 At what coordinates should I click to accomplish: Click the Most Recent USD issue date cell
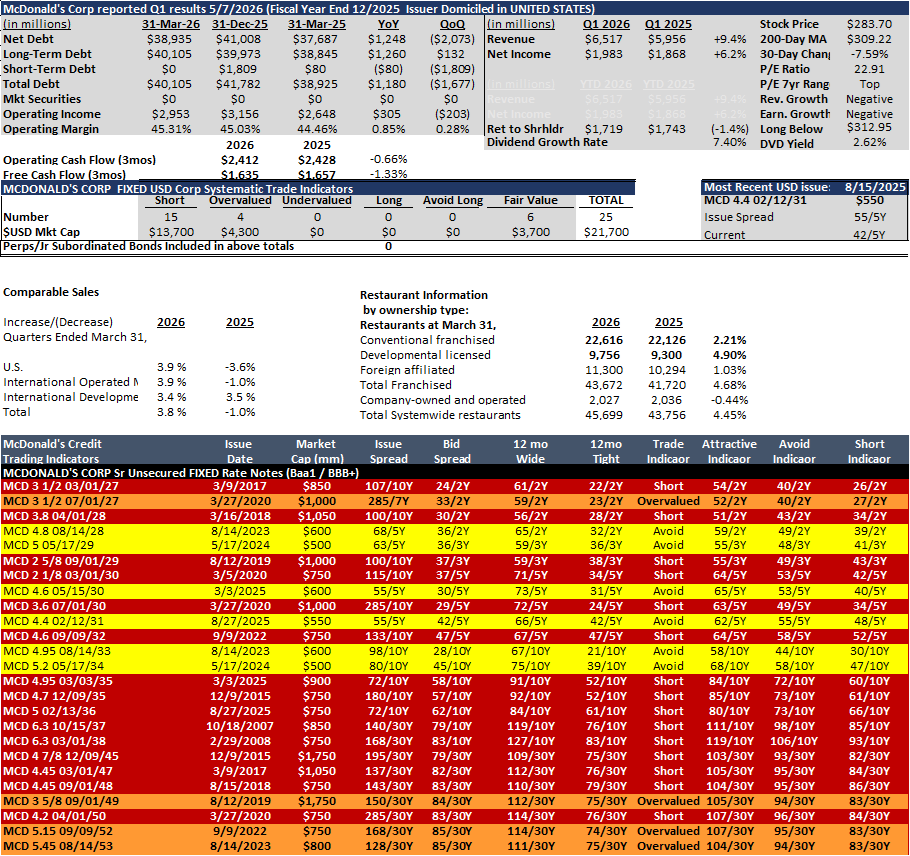click(875, 187)
